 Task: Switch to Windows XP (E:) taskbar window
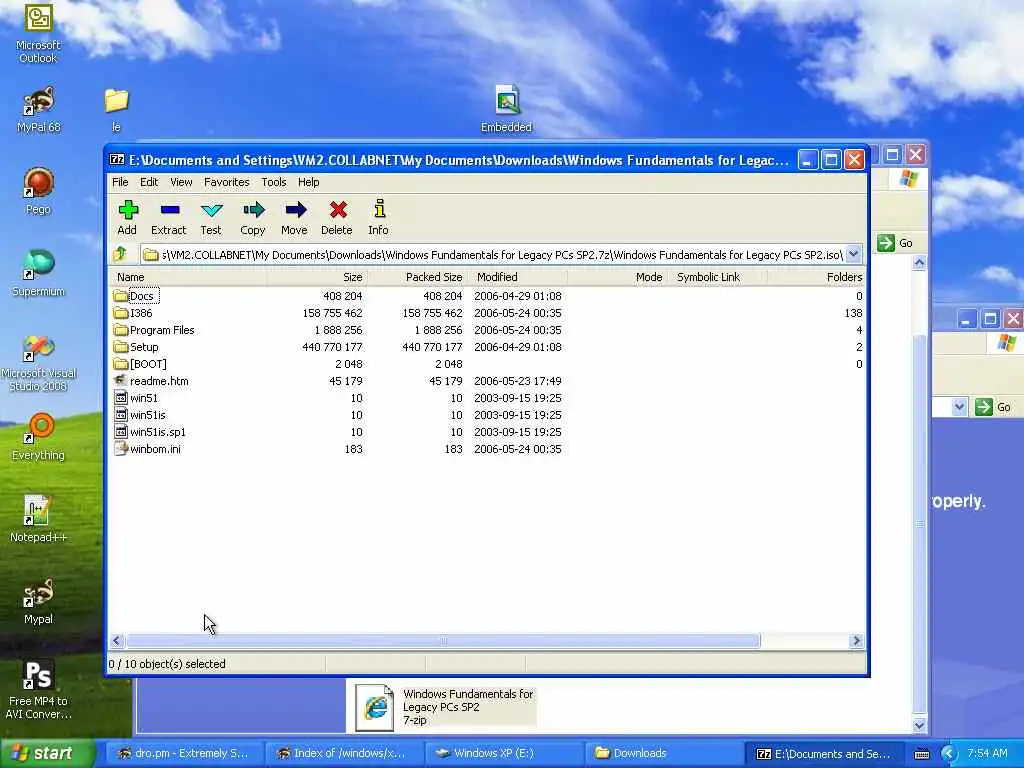point(504,753)
